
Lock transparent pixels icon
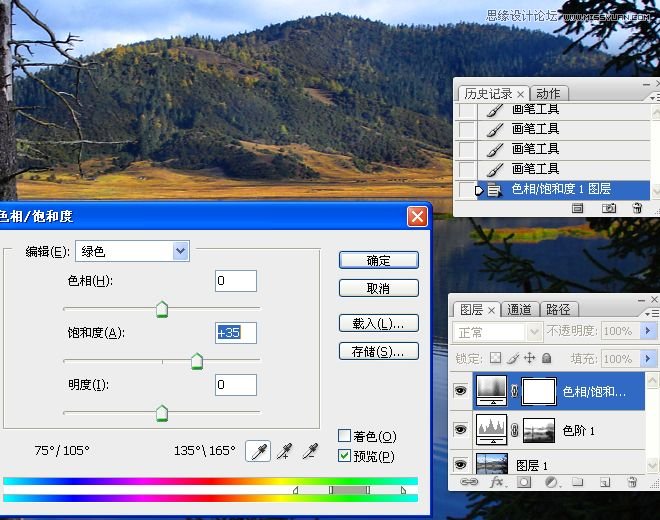(x=495, y=358)
